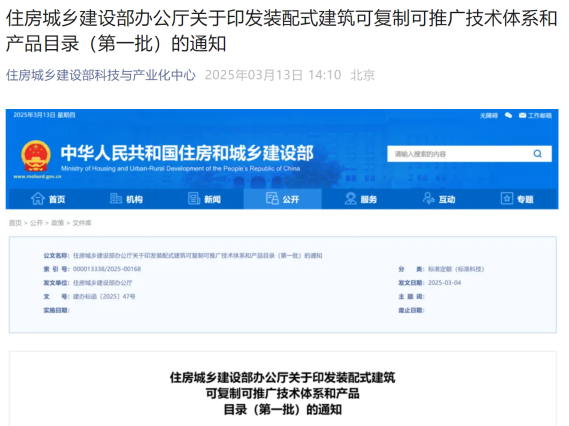Click the home icon beside 首页

tap(38, 198)
